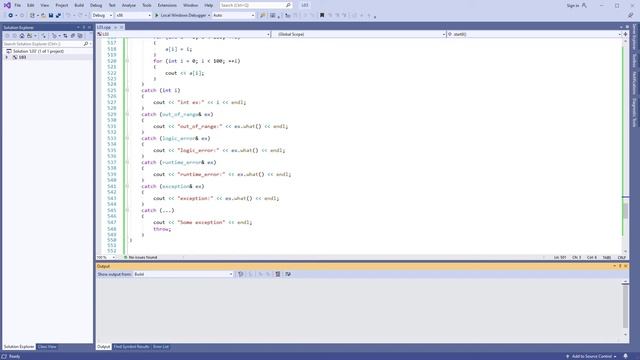Click Sync with Active Document icon
Viewport: 640px width, 360px height.
(x=65, y=36)
